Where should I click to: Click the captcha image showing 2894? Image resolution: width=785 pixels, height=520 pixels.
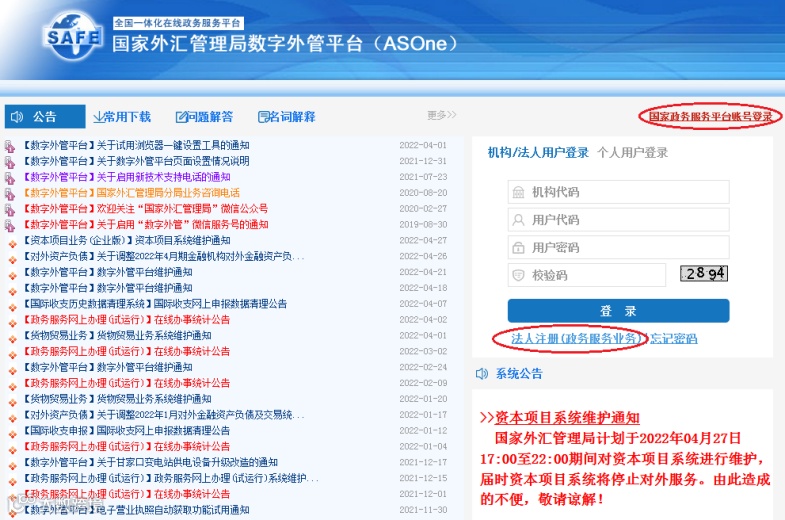(x=703, y=273)
